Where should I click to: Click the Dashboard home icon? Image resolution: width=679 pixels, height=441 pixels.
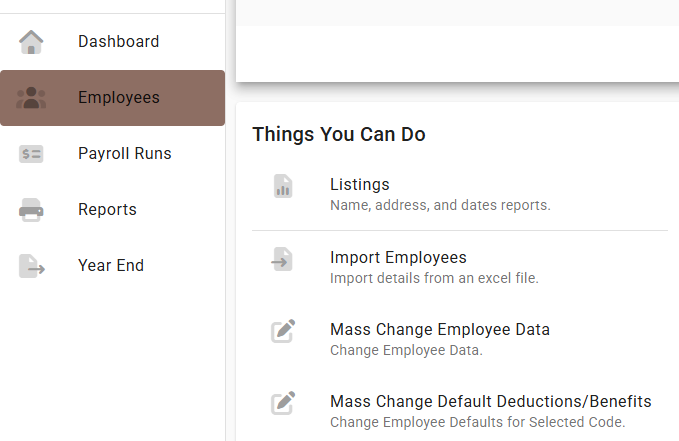[32, 42]
